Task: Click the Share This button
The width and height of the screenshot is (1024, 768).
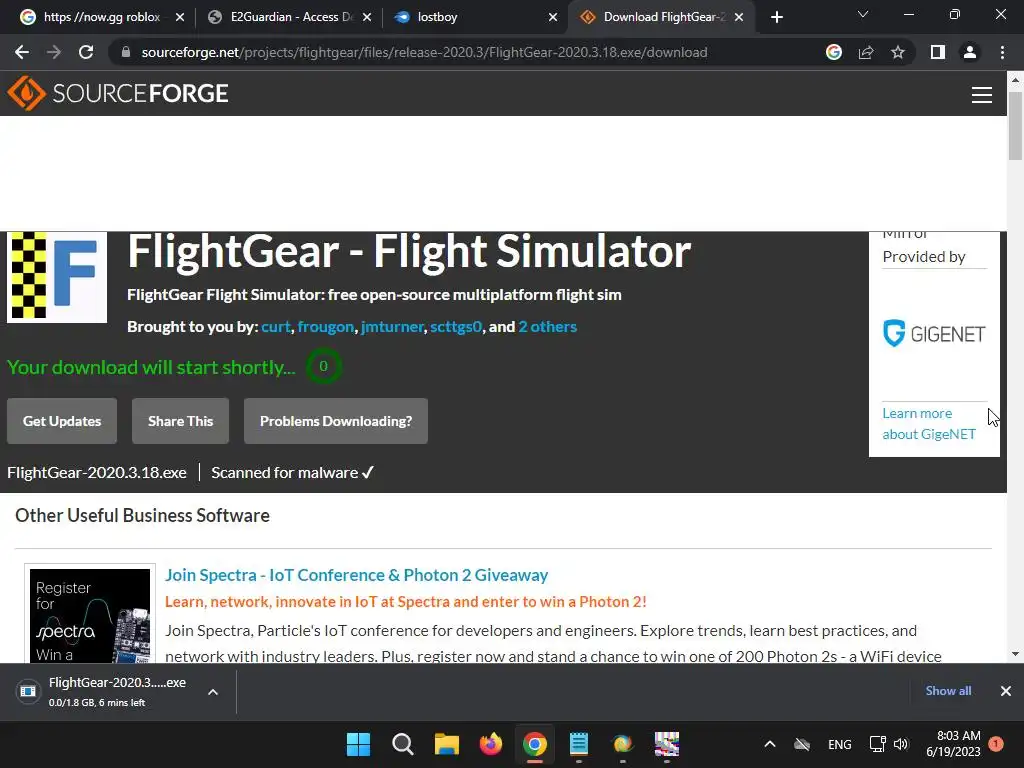Action: [x=180, y=421]
